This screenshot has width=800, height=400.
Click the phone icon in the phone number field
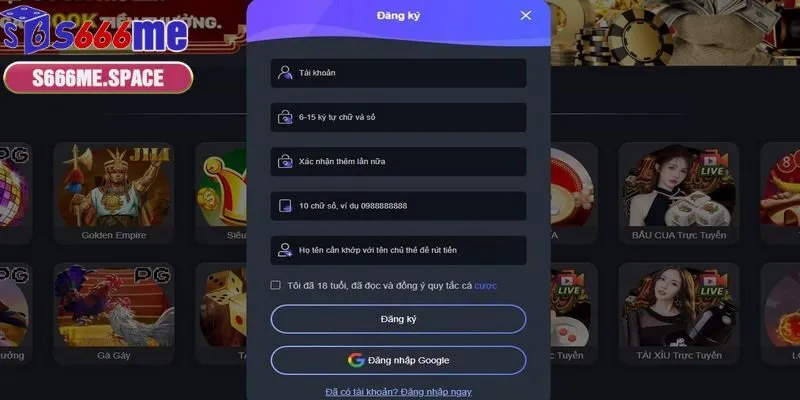tap(285, 206)
